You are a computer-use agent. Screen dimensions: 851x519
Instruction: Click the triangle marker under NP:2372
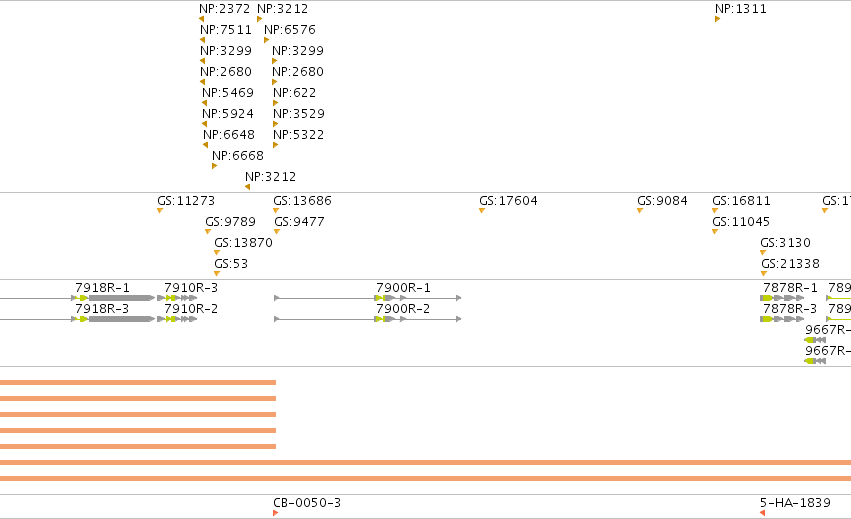pos(201,20)
